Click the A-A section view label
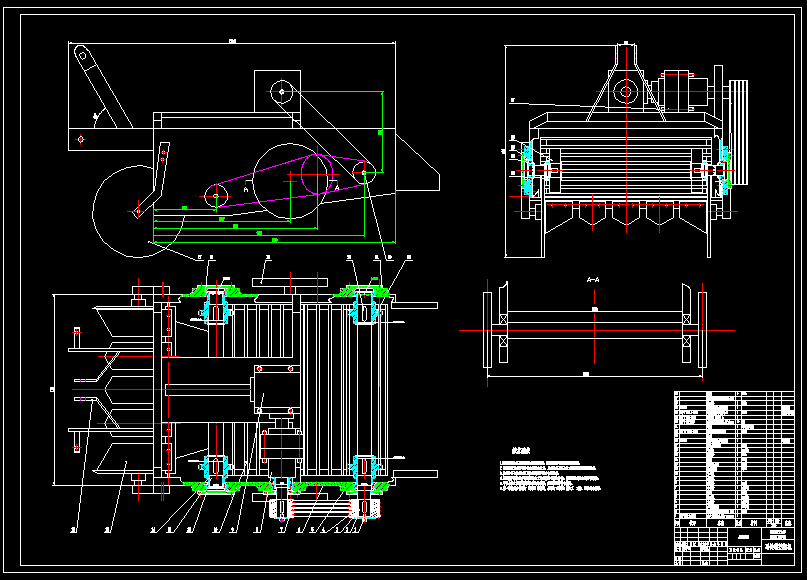The width and height of the screenshot is (807, 580). (593, 280)
